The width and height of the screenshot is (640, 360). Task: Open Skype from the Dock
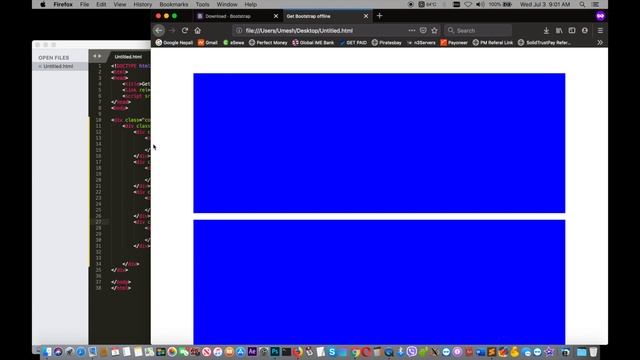332,352
